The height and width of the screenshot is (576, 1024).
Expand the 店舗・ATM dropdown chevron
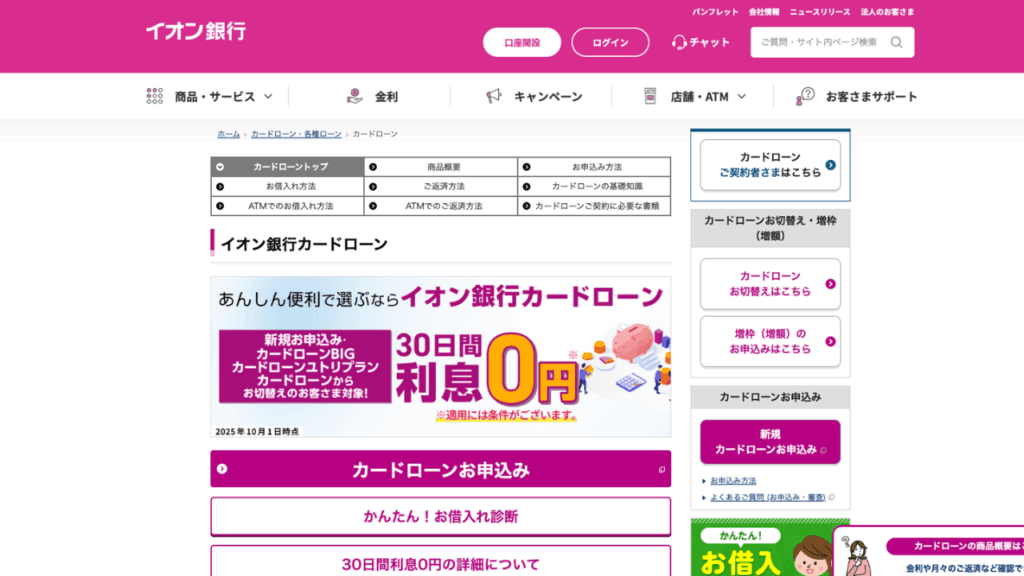pos(740,96)
